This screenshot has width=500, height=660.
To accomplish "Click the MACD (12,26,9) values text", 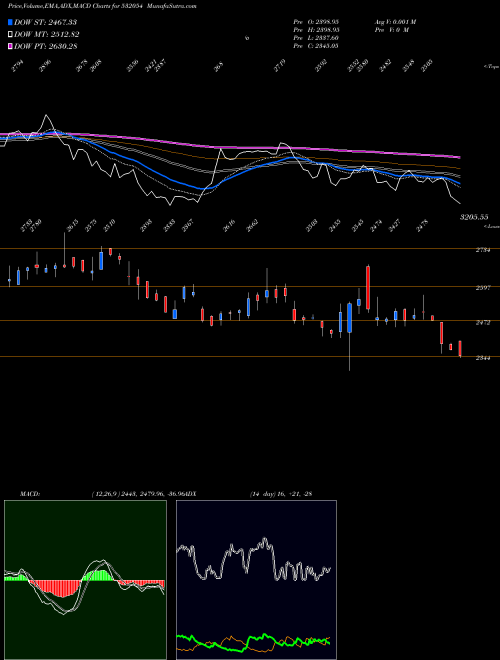I will point(138,494).
